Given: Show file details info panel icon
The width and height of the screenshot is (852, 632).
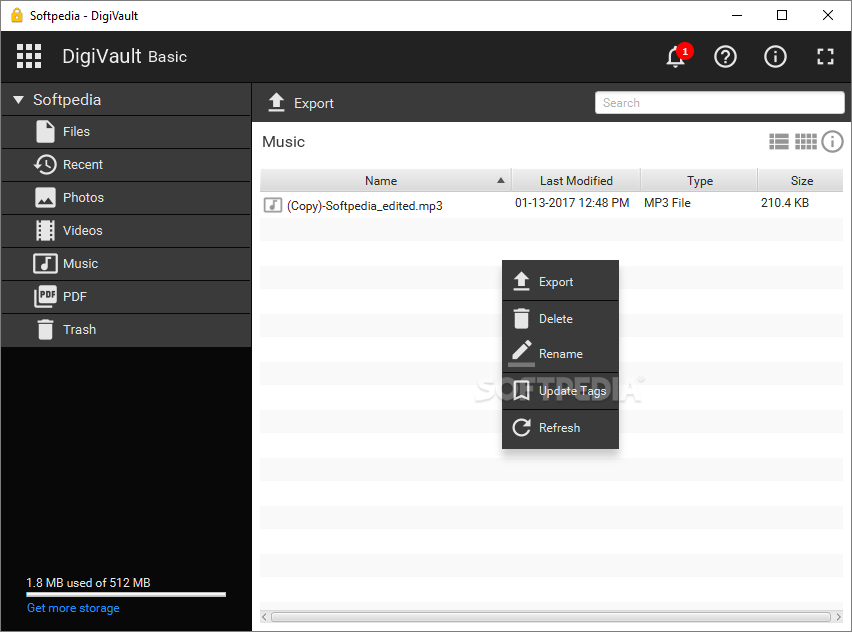Looking at the screenshot, I should [x=832, y=142].
